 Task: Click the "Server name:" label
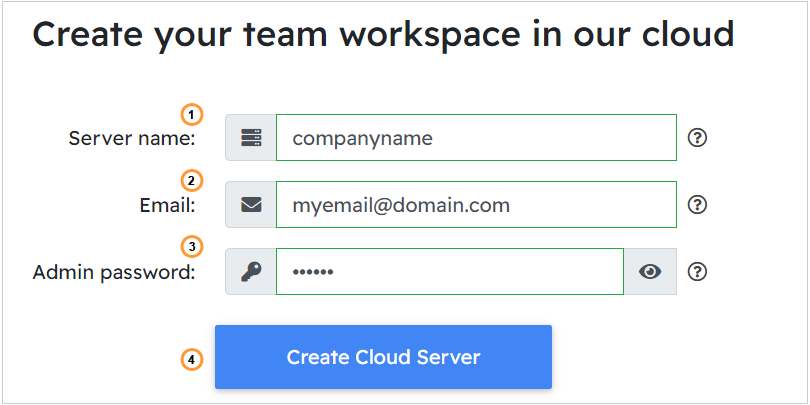click(132, 138)
